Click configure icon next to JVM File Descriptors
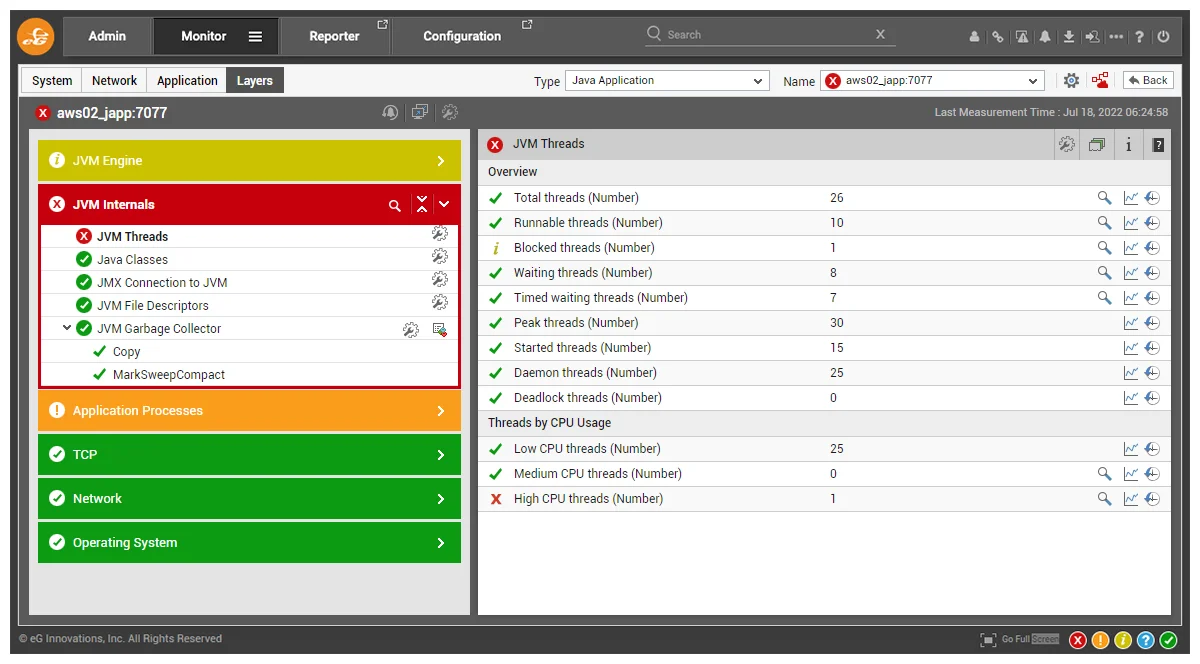The height and width of the screenshot is (664, 1200). [x=439, y=302]
